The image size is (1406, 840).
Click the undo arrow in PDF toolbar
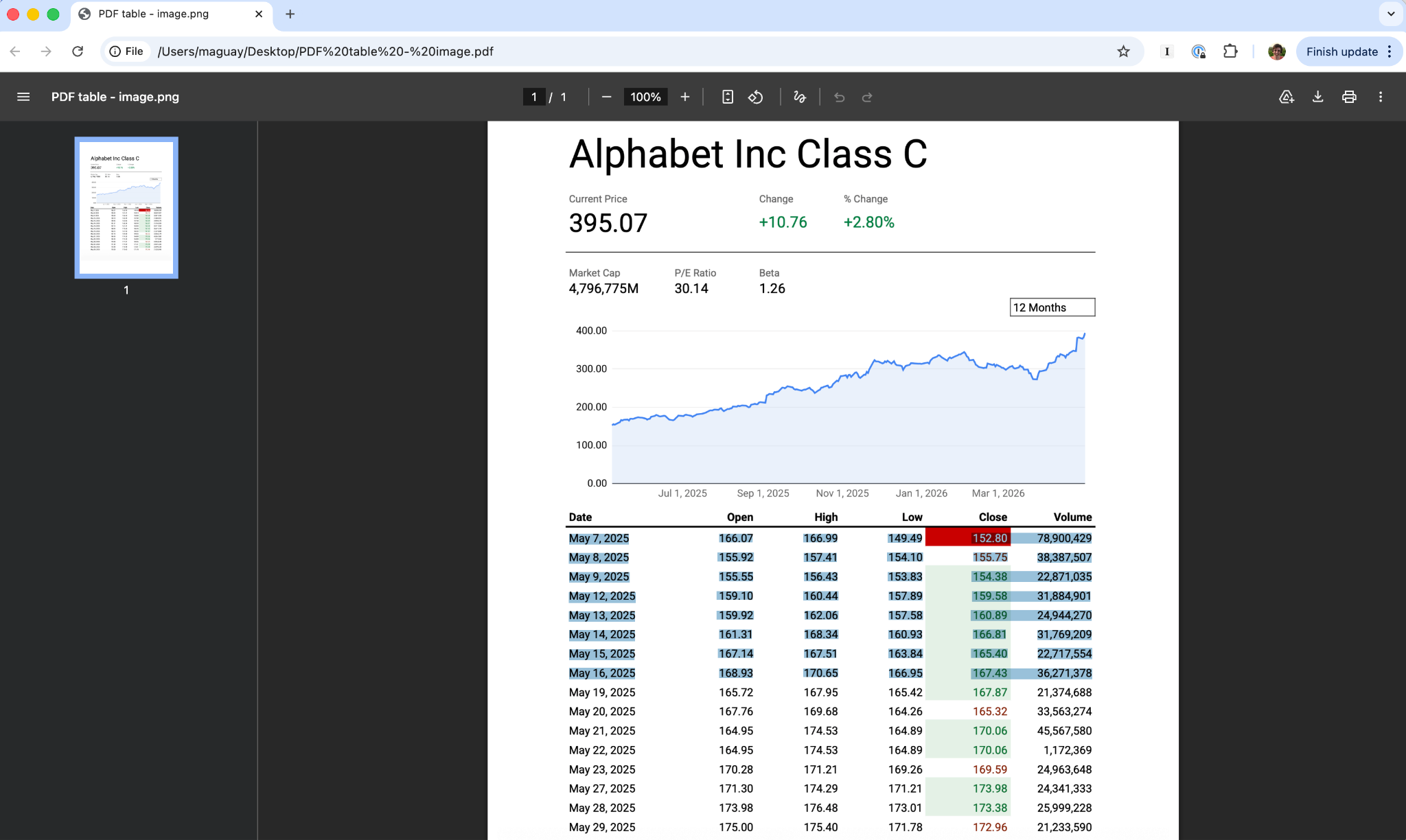[839, 97]
